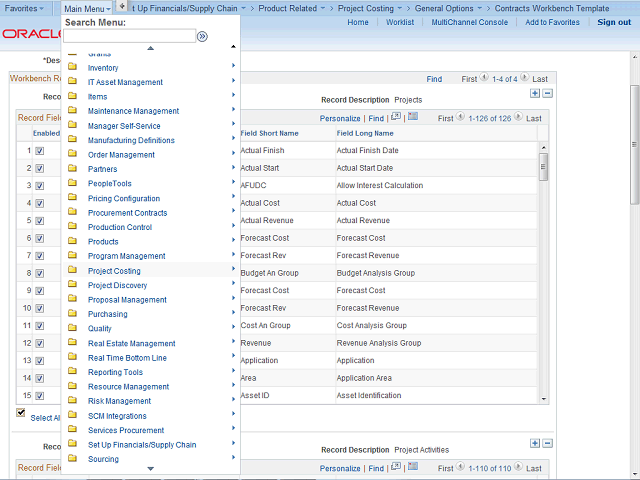Uncheck Enabled checkbox in row 3
This screenshot has height=480, width=640.
[x=40, y=186]
